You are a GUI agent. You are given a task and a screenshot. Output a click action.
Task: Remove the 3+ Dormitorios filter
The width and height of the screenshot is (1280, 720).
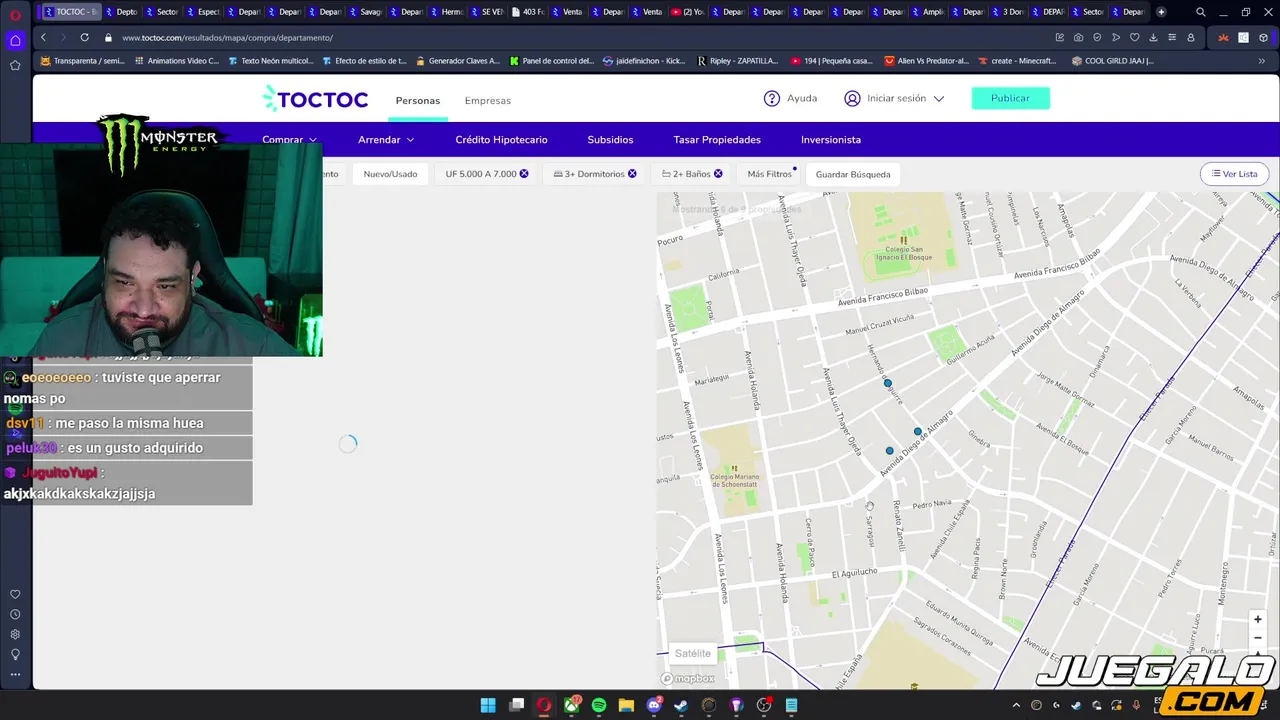point(632,174)
